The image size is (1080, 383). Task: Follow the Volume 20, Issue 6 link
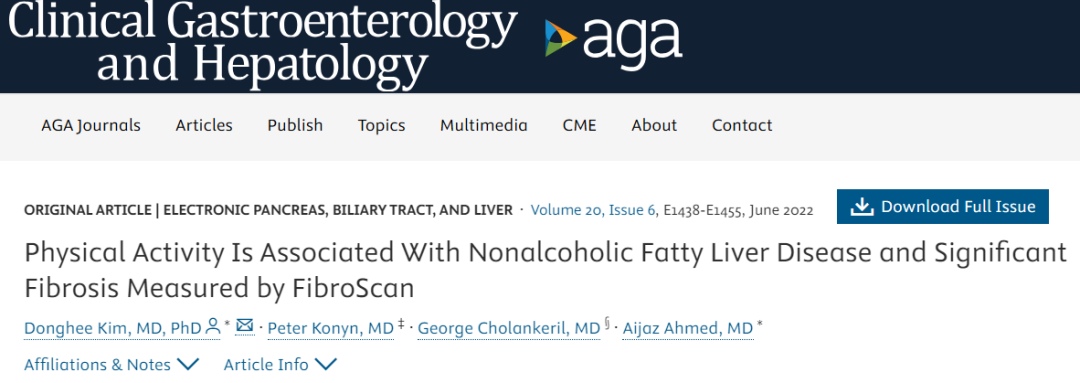593,209
